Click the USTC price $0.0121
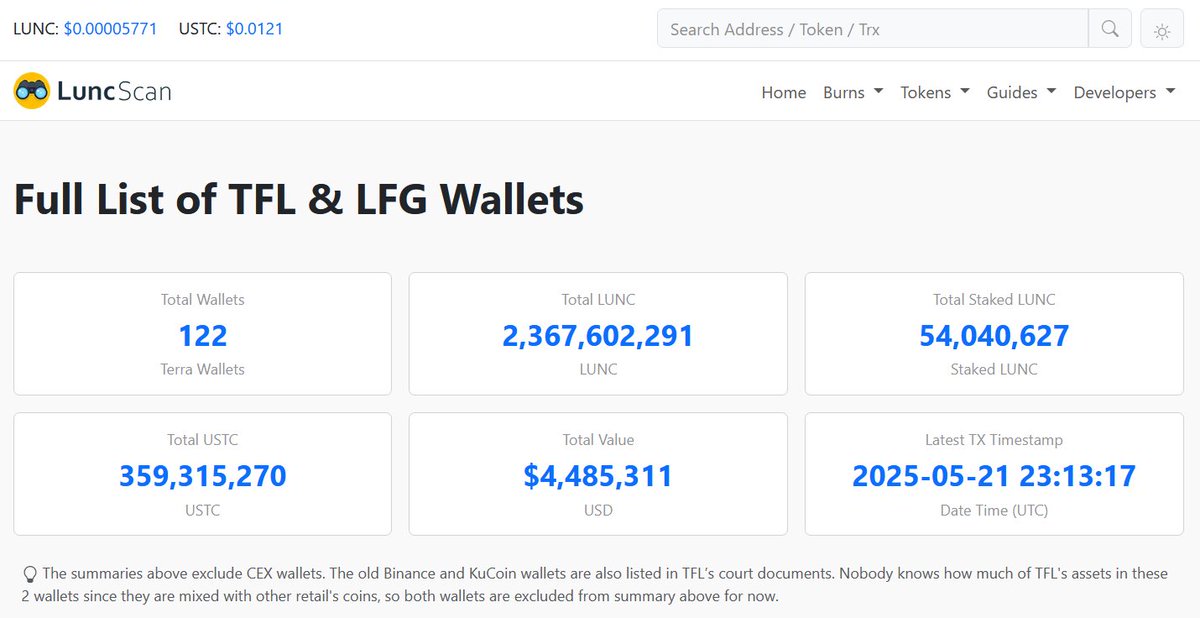 (x=254, y=29)
